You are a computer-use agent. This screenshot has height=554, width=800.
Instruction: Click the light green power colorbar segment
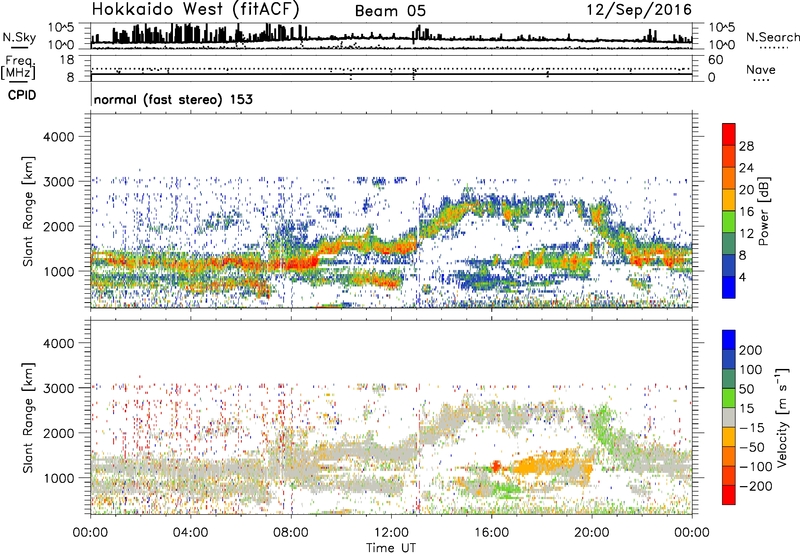coord(729,221)
